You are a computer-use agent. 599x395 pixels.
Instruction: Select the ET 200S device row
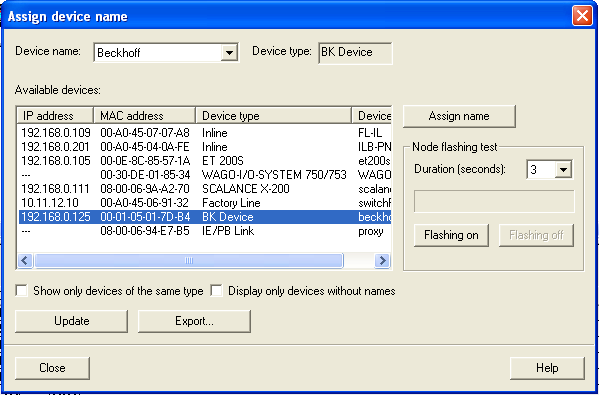204,161
